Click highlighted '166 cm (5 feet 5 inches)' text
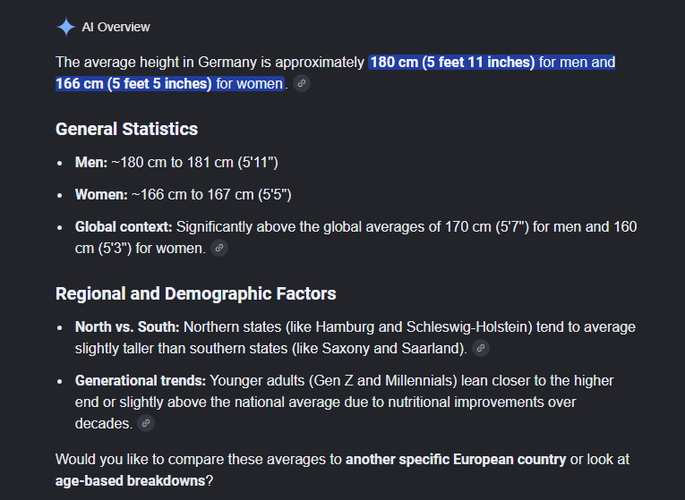685x500 pixels. [134, 83]
